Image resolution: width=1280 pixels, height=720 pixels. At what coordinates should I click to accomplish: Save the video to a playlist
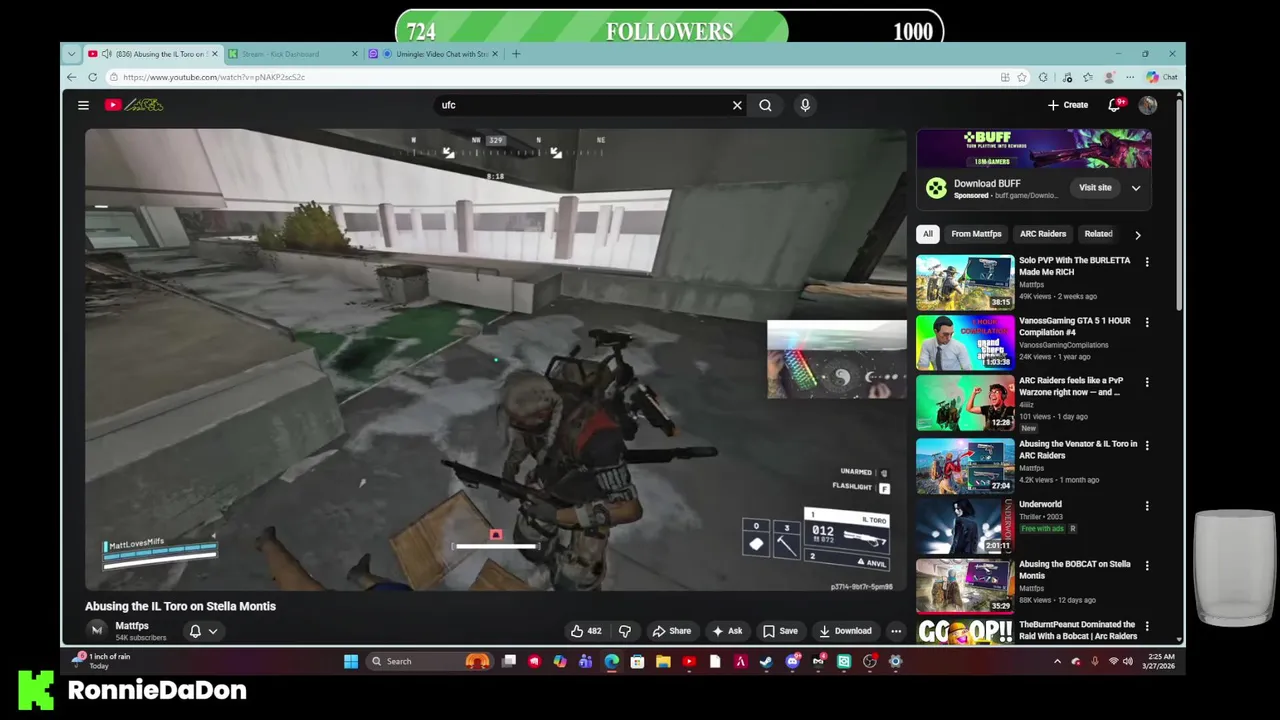(780, 631)
